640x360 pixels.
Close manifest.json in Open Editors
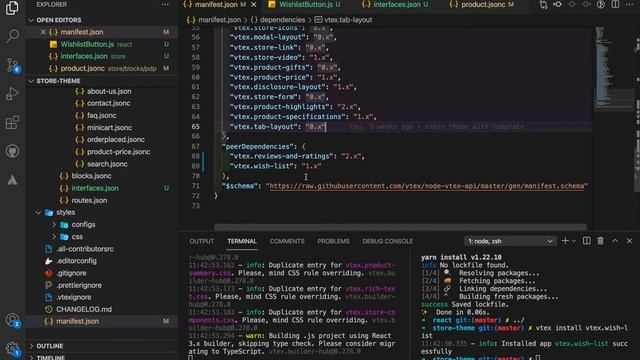(43, 32)
